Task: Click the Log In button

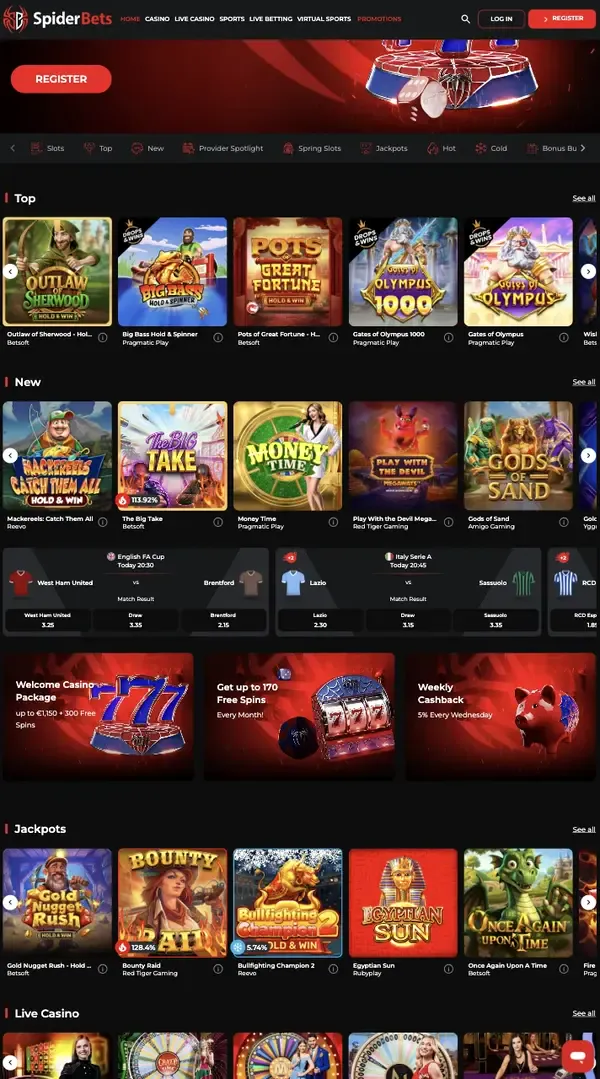Action: pyautogui.click(x=501, y=19)
